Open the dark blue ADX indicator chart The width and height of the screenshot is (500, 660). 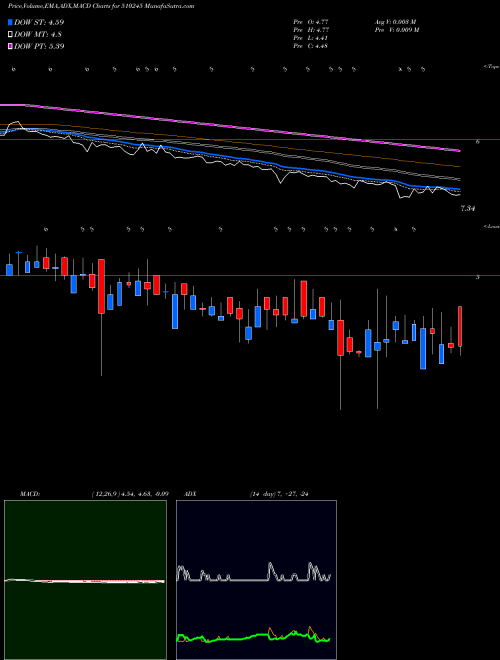click(256, 580)
